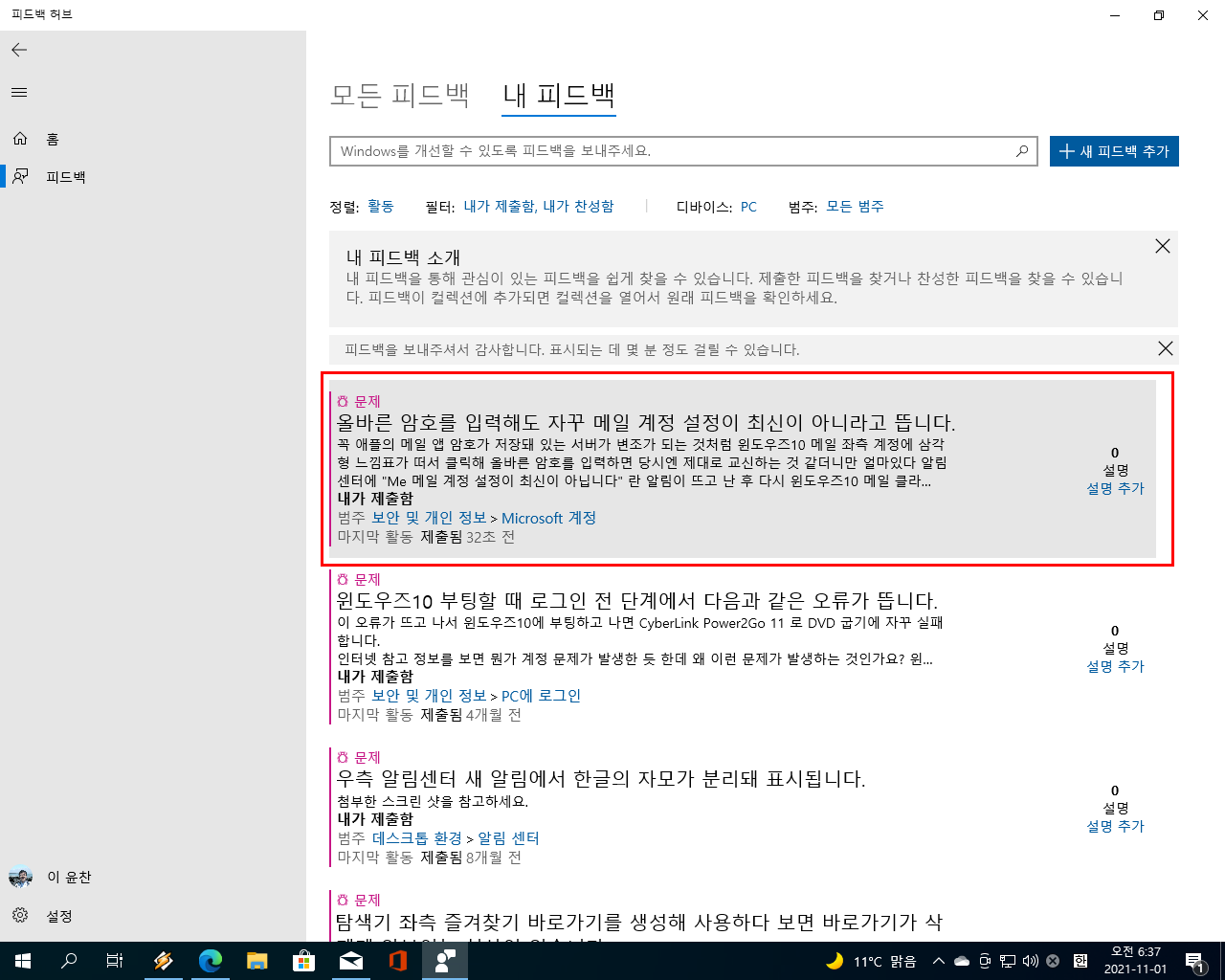Open Microsoft Store from taskbar
The image size is (1225, 980).
[x=304, y=961]
